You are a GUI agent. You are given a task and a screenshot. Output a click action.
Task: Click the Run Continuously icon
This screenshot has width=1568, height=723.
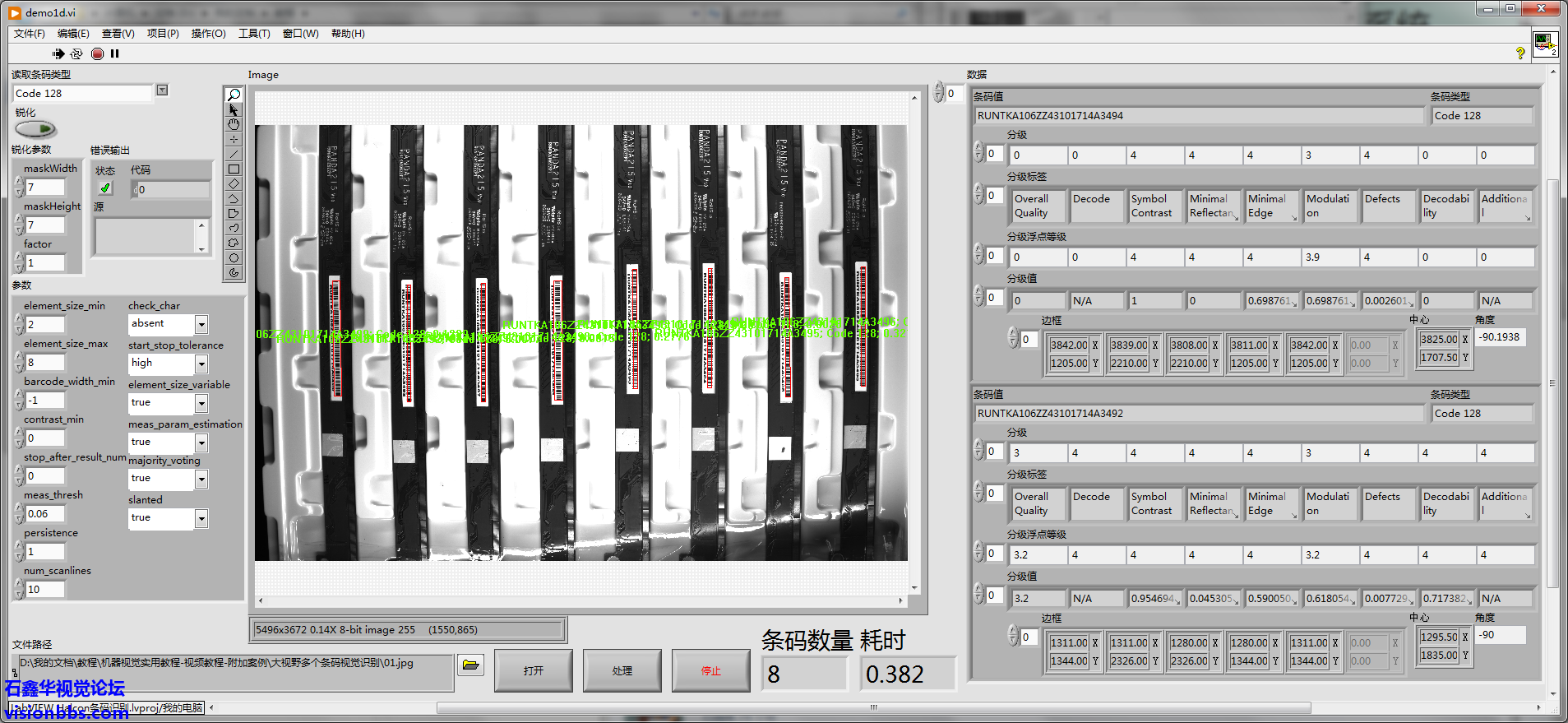click(x=76, y=53)
